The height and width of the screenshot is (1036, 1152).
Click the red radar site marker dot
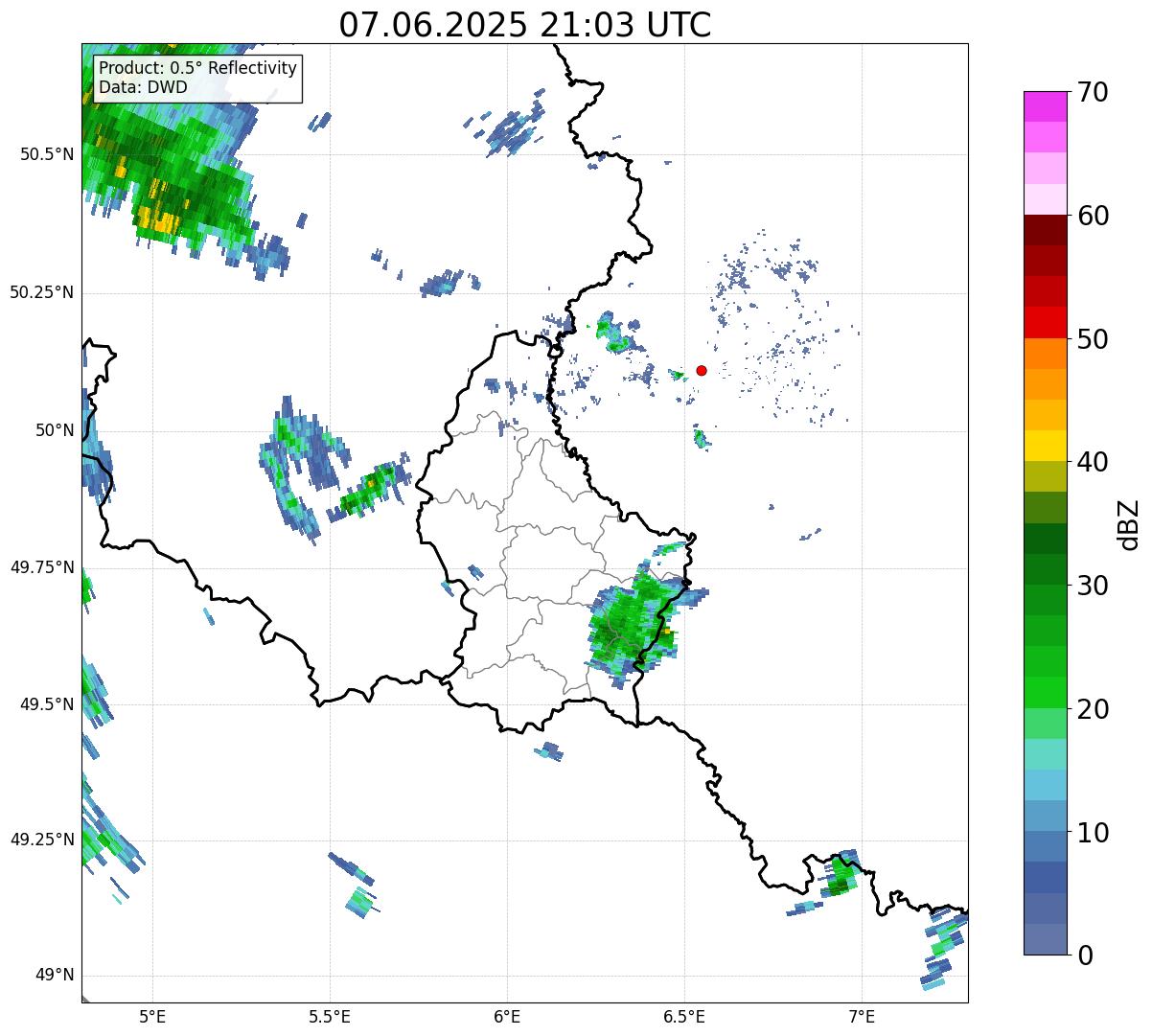click(x=702, y=370)
